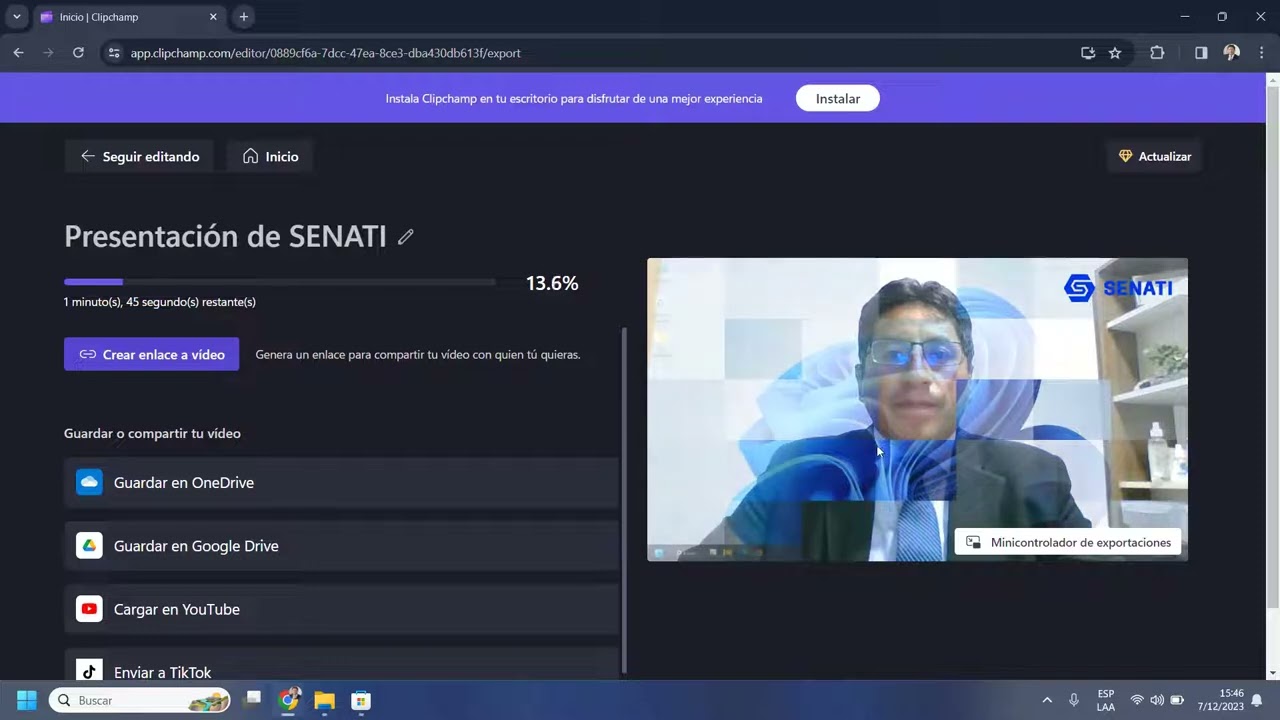Switch the ESP LAA input language
Image resolution: width=1280 pixels, height=720 pixels.
tap(1105, 700)
